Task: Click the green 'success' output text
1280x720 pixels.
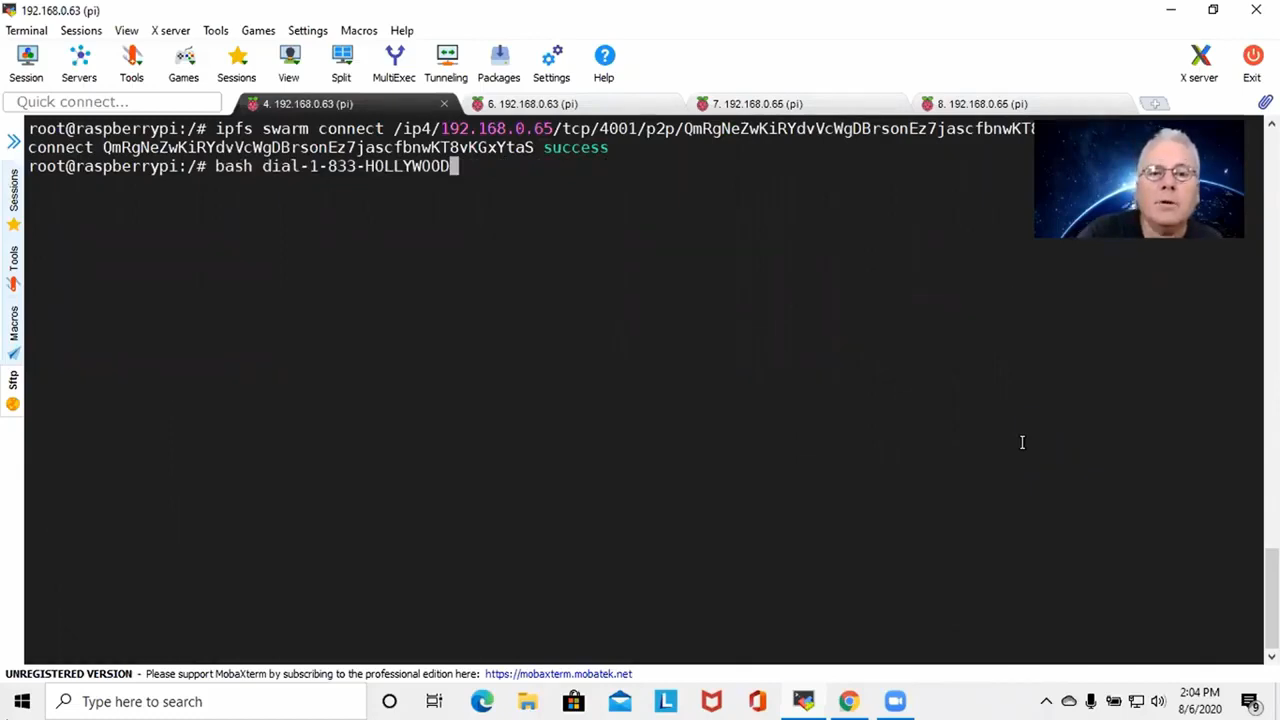Action: [576, 147]
